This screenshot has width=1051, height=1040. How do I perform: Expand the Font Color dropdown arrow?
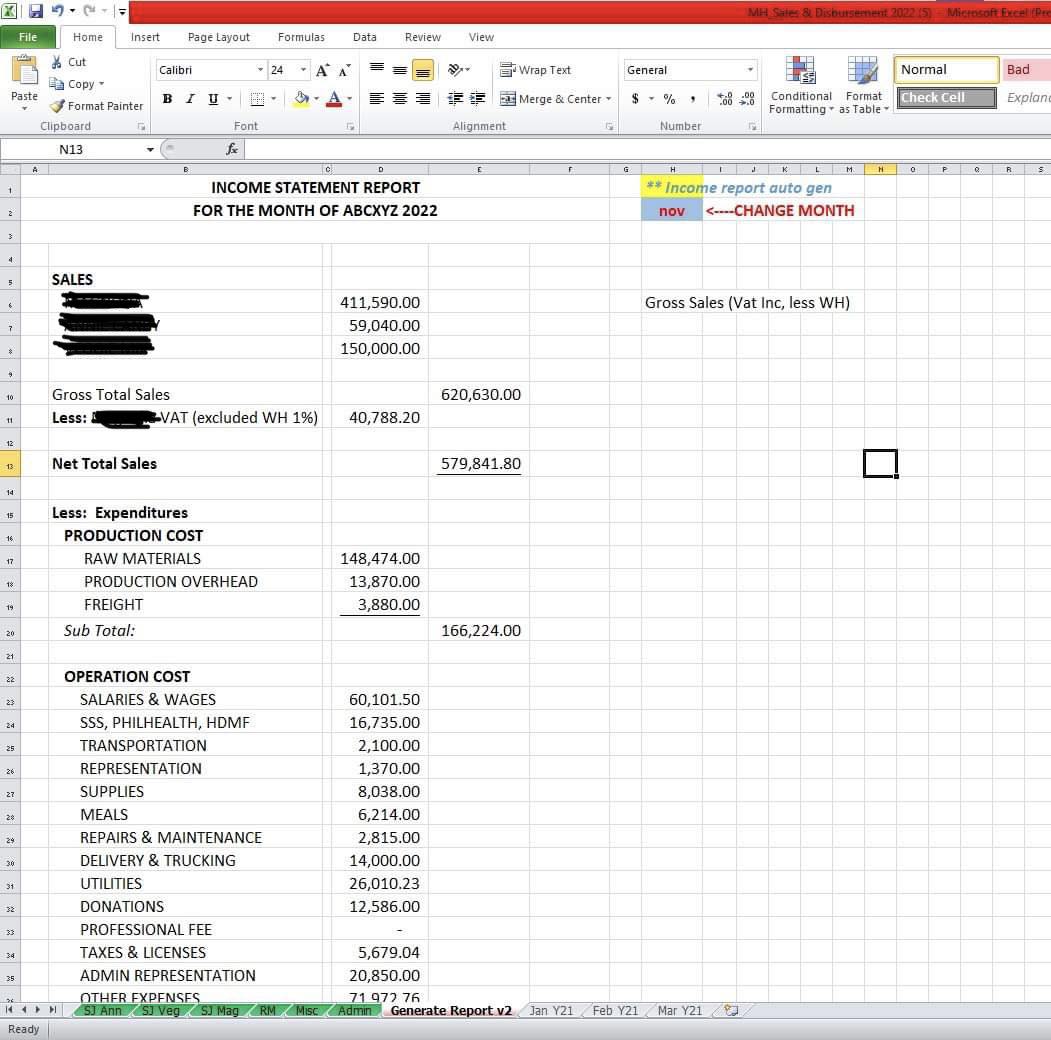(349, 99)
